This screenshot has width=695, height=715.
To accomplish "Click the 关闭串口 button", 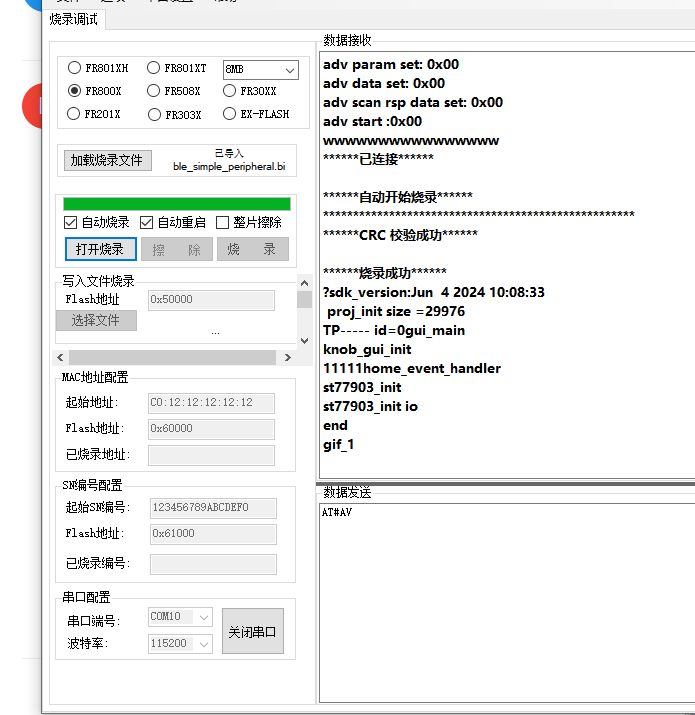I will [252, 632].
